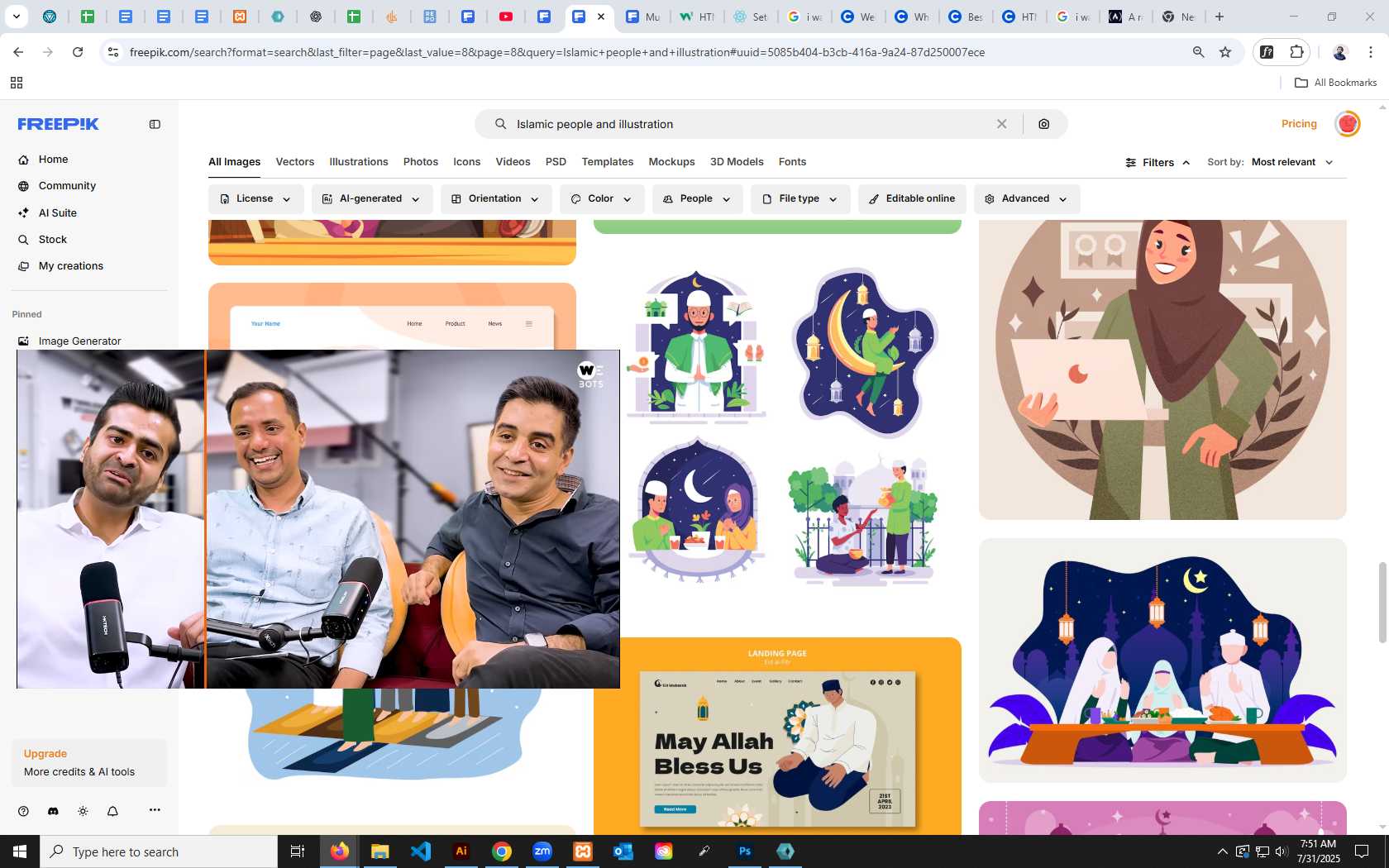The height and width of the screenshot is (868, 1389).
Task: Go to My creations
Action: coord(70,266)
